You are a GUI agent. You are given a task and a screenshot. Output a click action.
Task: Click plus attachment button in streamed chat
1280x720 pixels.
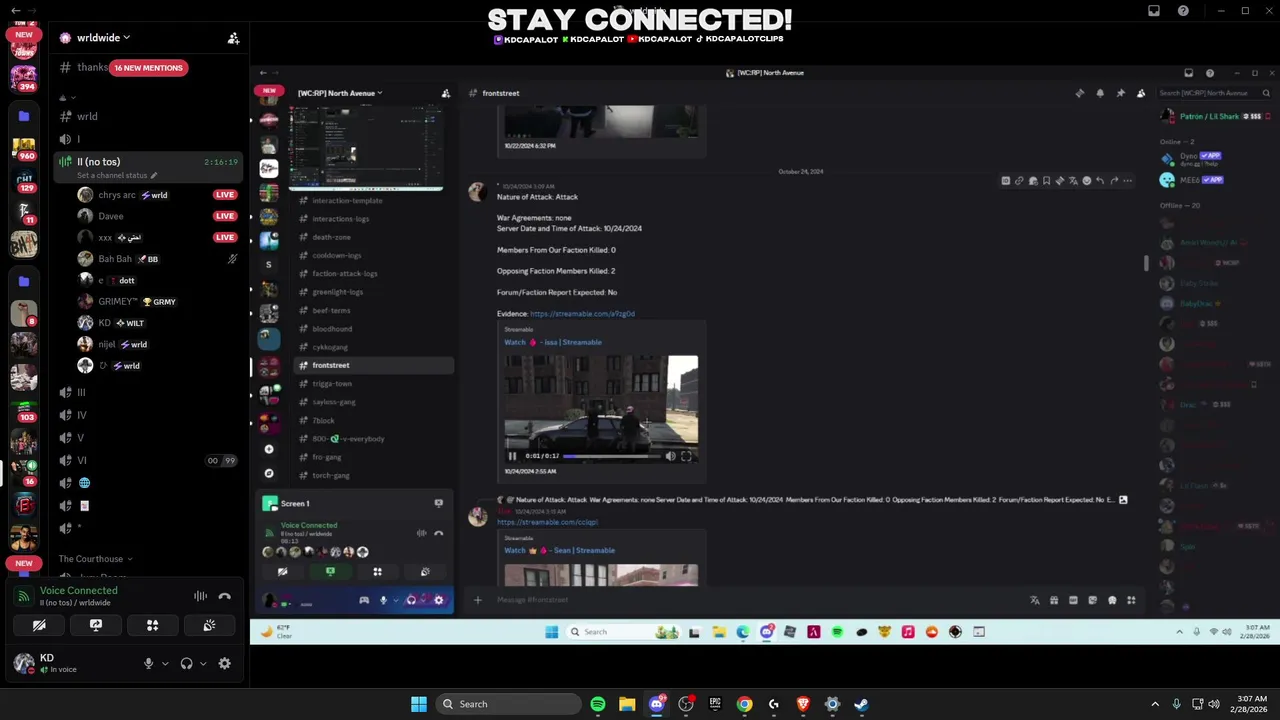478,600
